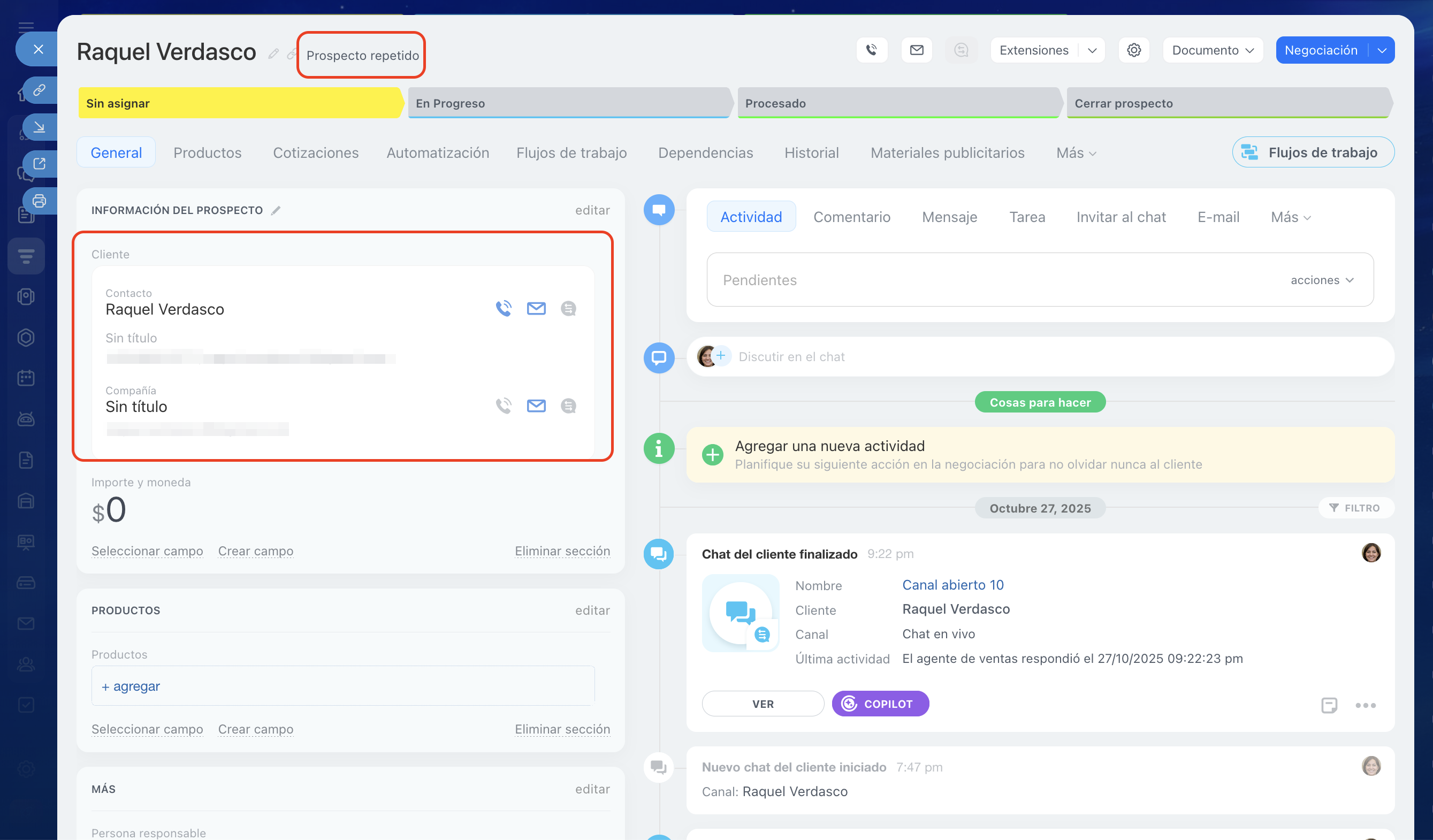The height and width of the screenshot is (840, 1433).
Task: Click the email envelope icon in header
Action: point(916,50)
